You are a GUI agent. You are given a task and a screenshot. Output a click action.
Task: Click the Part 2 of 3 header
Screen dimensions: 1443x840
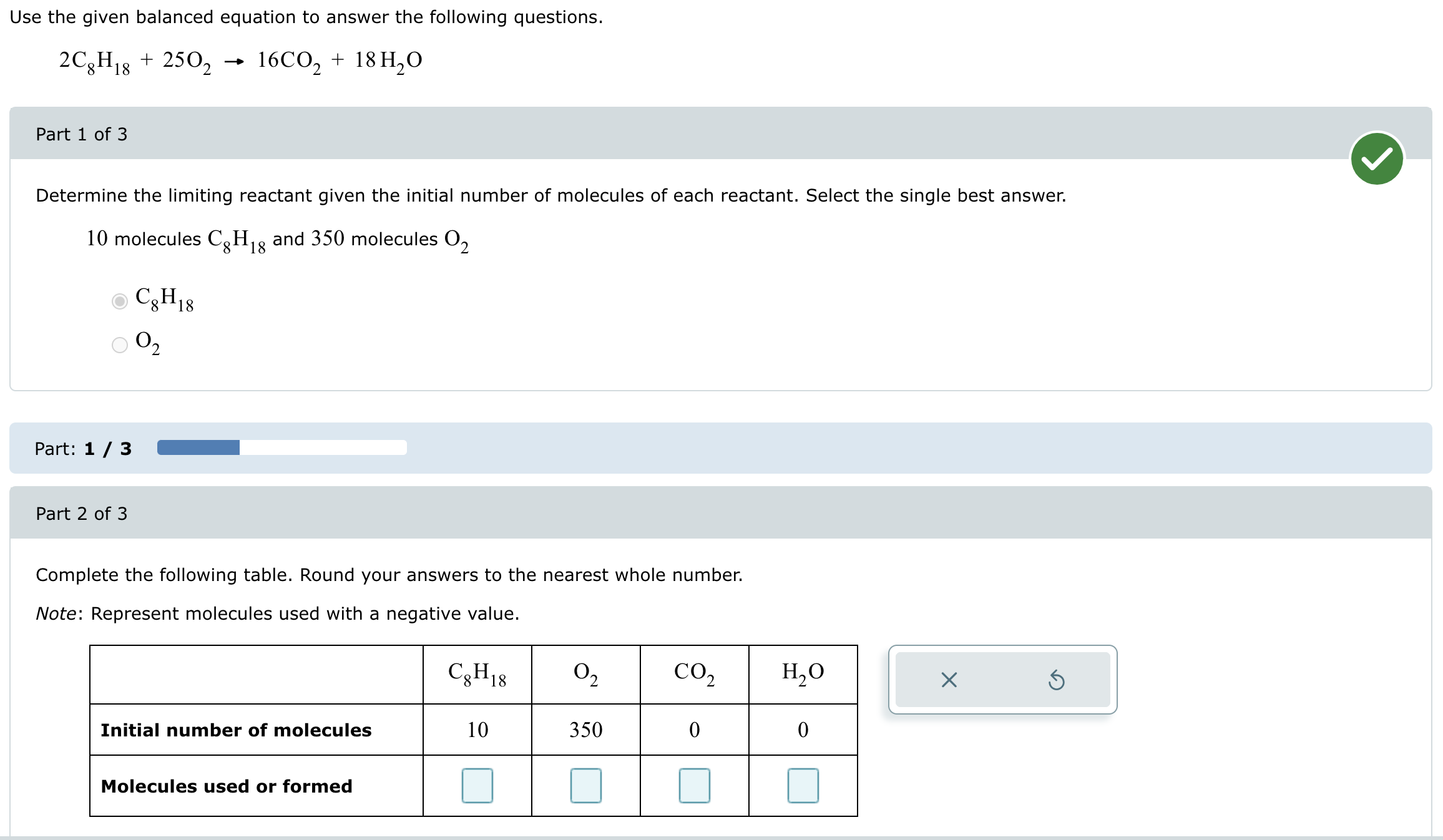click(81, 513)
